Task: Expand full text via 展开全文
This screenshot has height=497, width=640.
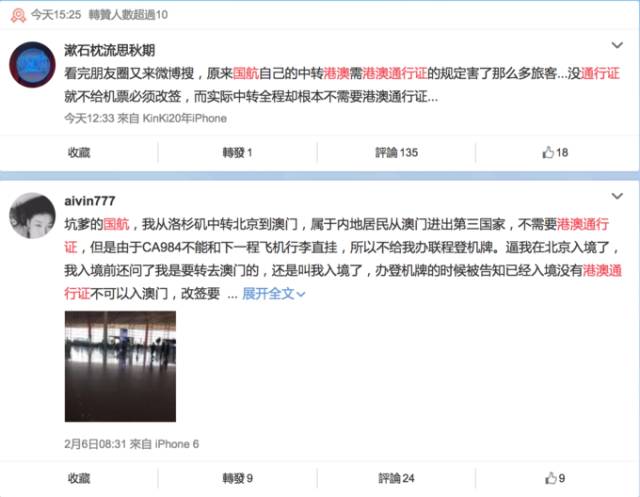Action: [x=273, y=293]
